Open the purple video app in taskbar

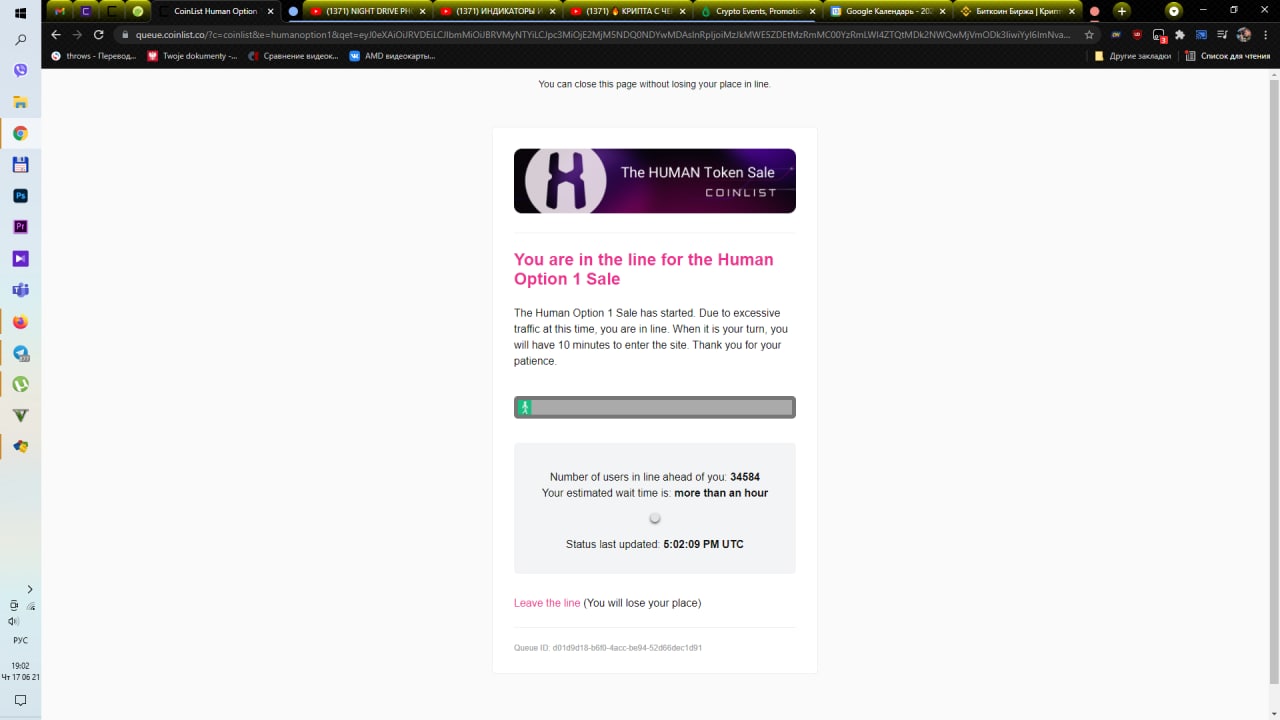tap(20, 259)
